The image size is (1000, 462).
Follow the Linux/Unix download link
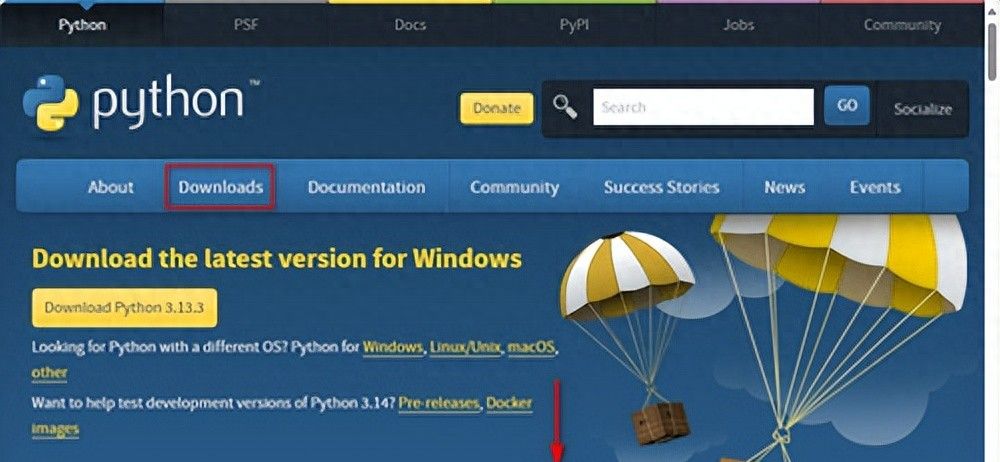[x=467, y=348]
